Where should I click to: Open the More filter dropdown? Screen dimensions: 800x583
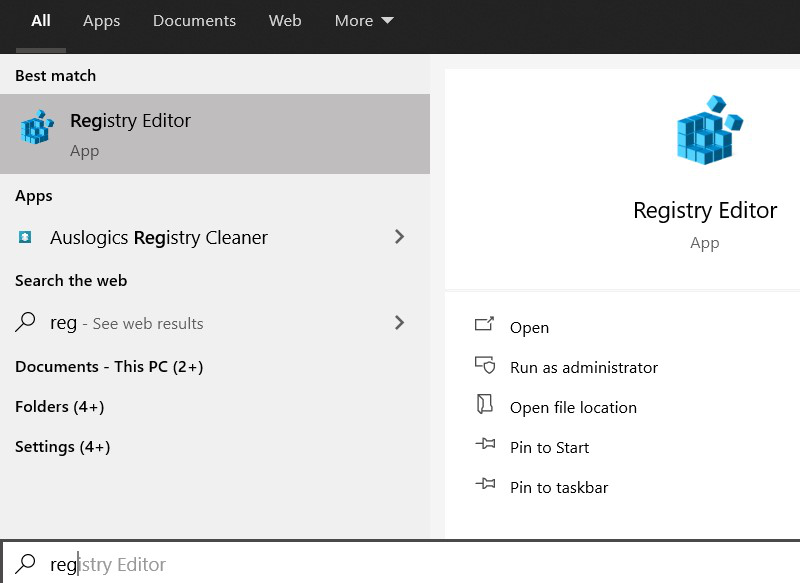[364, 21]
